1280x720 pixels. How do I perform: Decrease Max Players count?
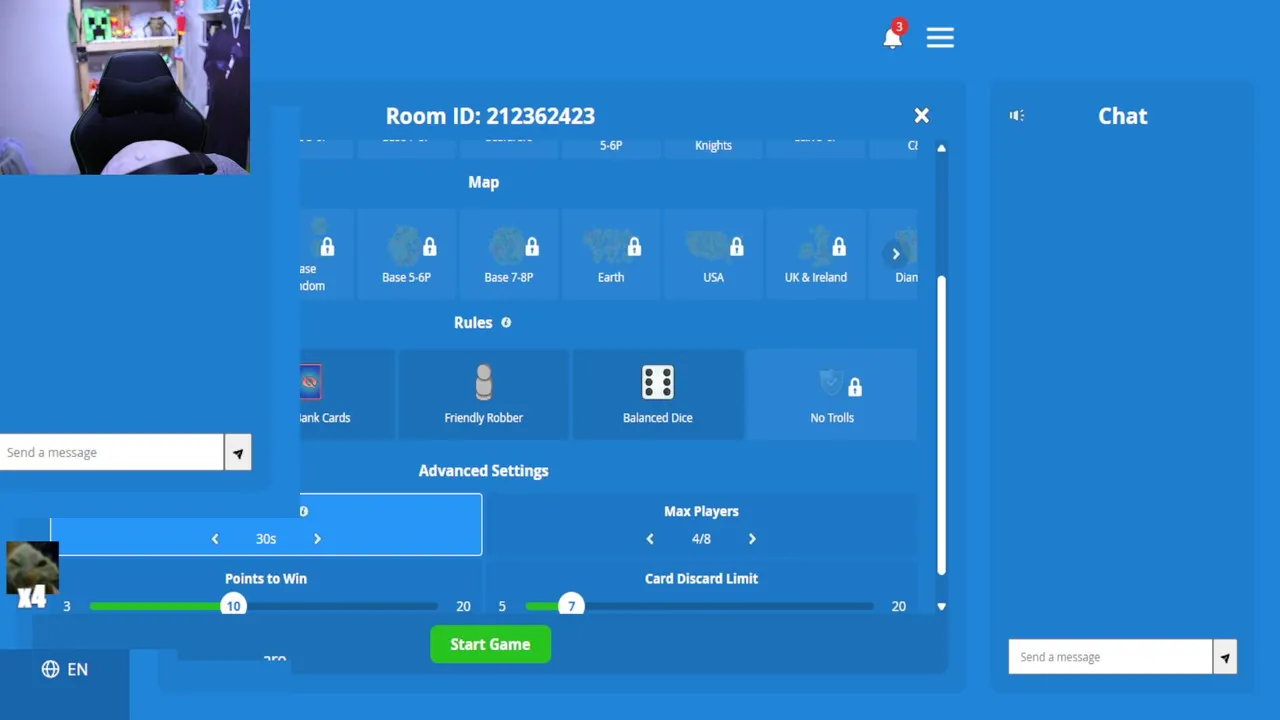650,539
